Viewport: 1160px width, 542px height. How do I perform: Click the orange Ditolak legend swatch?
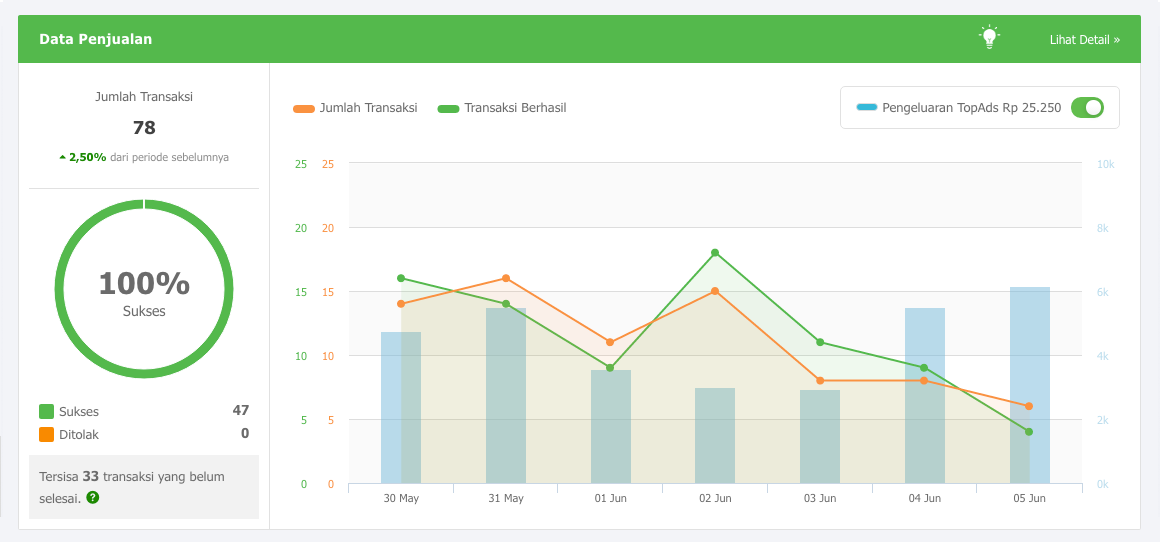[47, 434]
